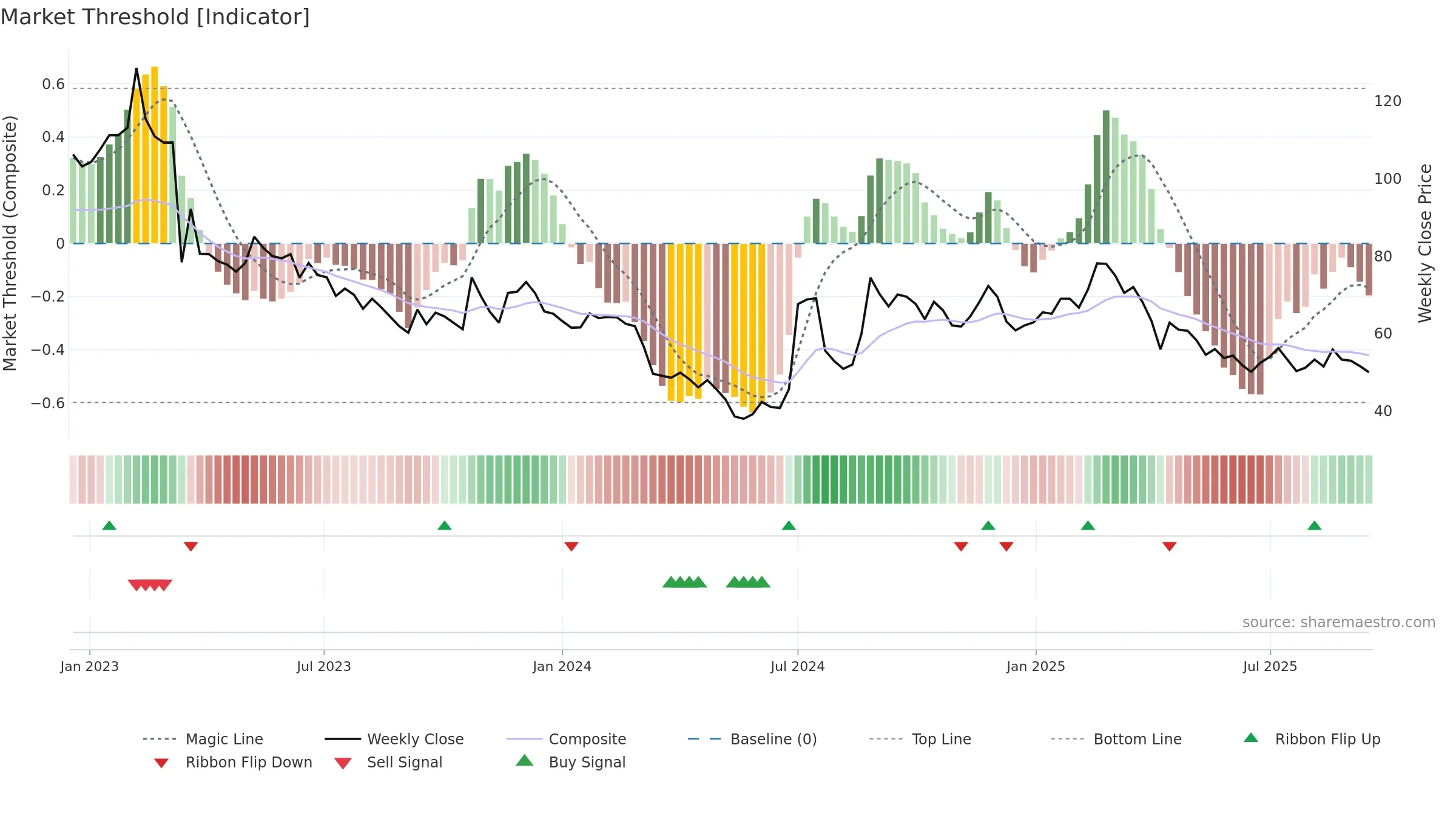
Task: Click the Jan 2023 x-axis label
Action: click(x=90, y=666)
